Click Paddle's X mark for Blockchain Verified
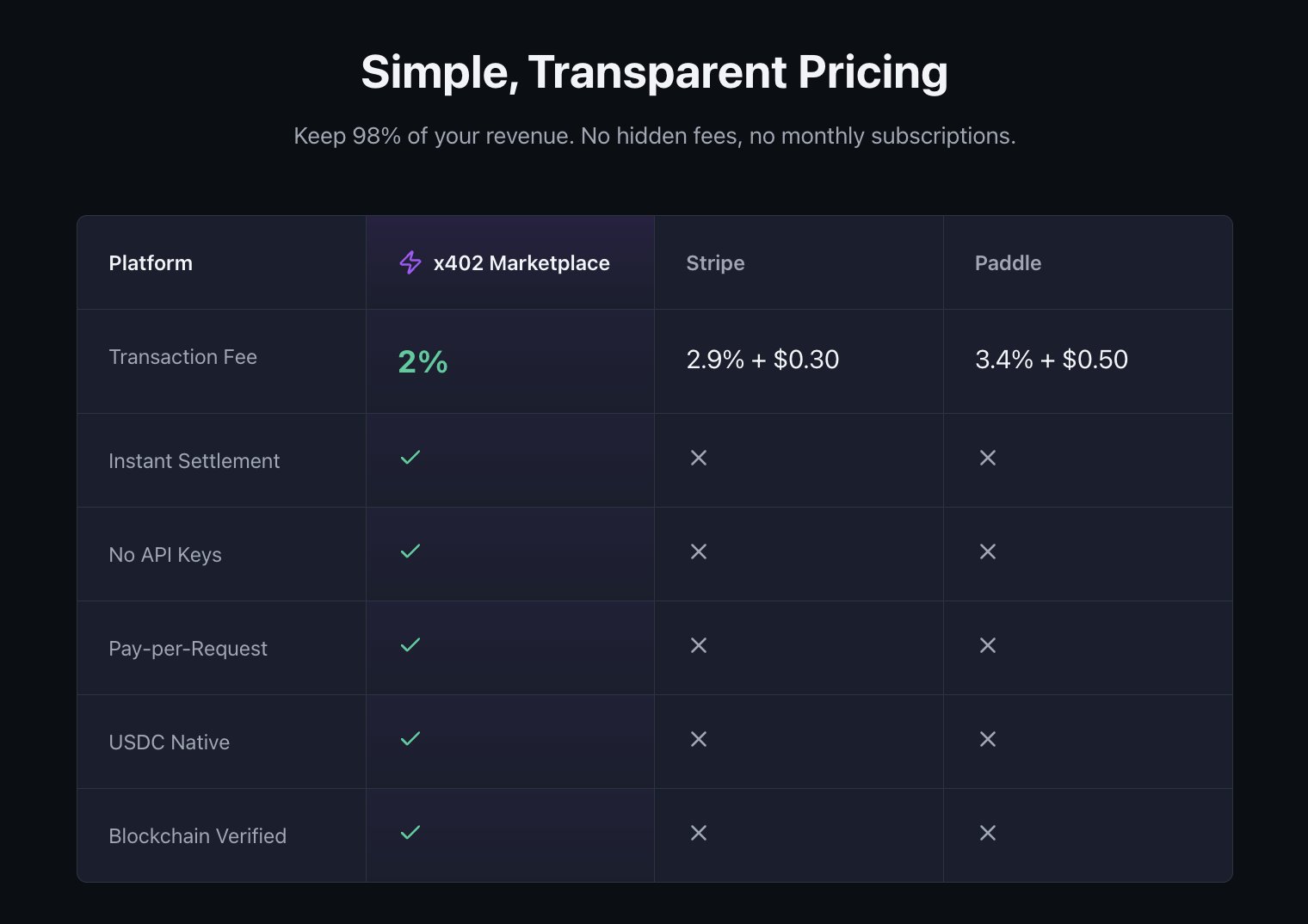Screen dimensions: 1308x924 click(x=988, y=833)
